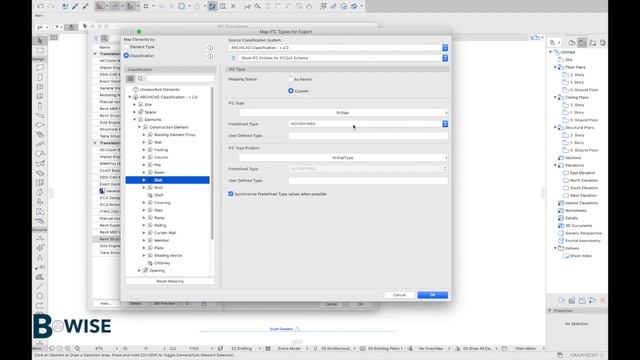Expand the Site classification node
The height and width of the screenshot is (360, 640).
(135, 104)
